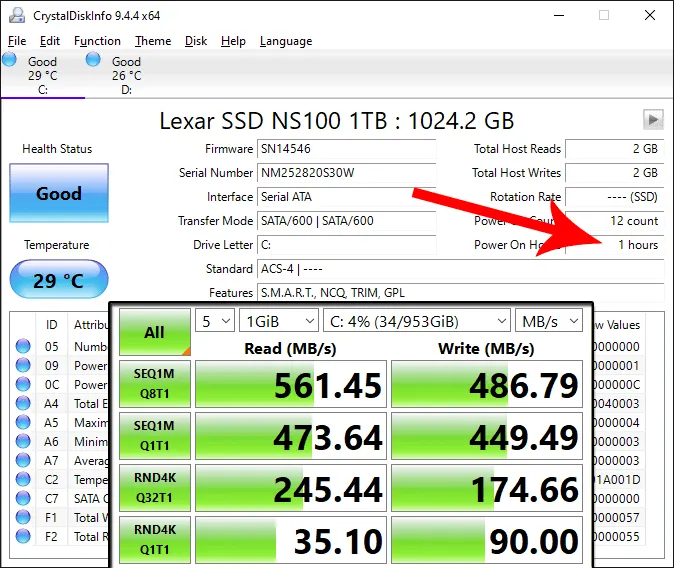Screen dimensions: 674x568
Task: Run the SEQ1M Q8T1 test
Action: tap(155, 384)
